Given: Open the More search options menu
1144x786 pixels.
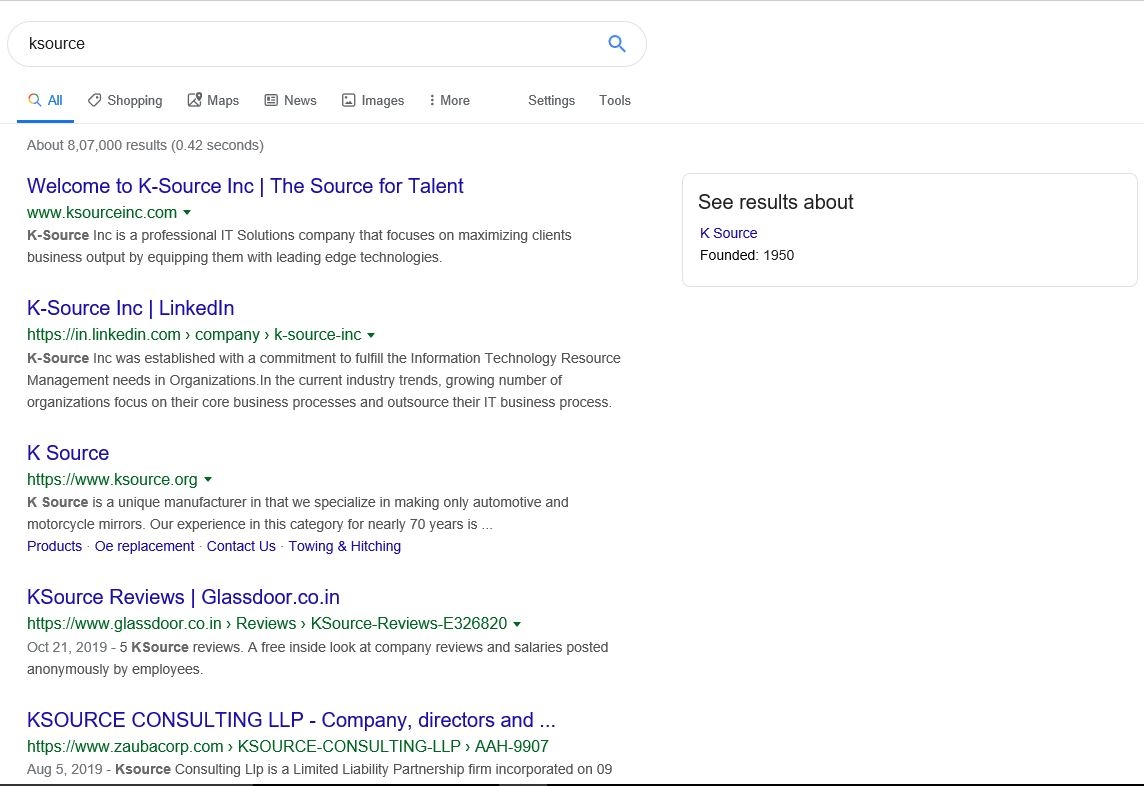Looking at the screenshot, I should pyautogui.click(x=449, y=101).
